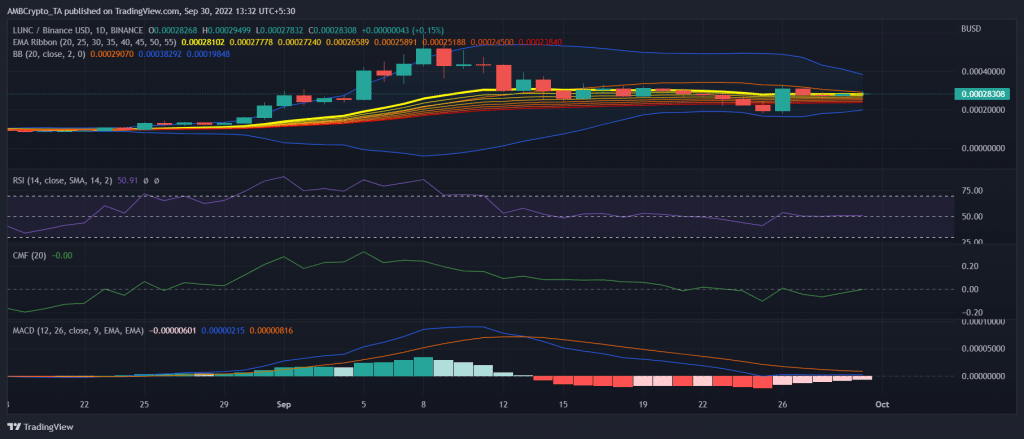
Task: Click the AMBCrypto_TA published on TradingView.com header
Action: point(150,9)
